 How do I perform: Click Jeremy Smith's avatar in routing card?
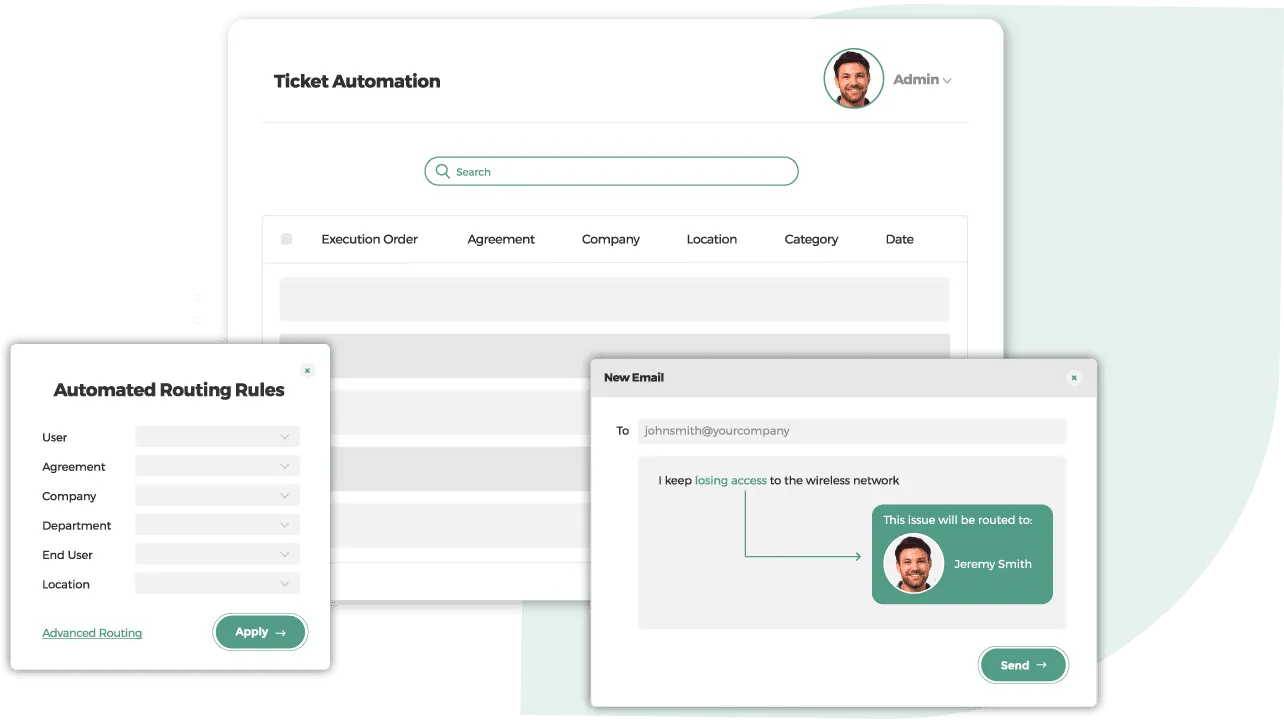pos(914,564)
